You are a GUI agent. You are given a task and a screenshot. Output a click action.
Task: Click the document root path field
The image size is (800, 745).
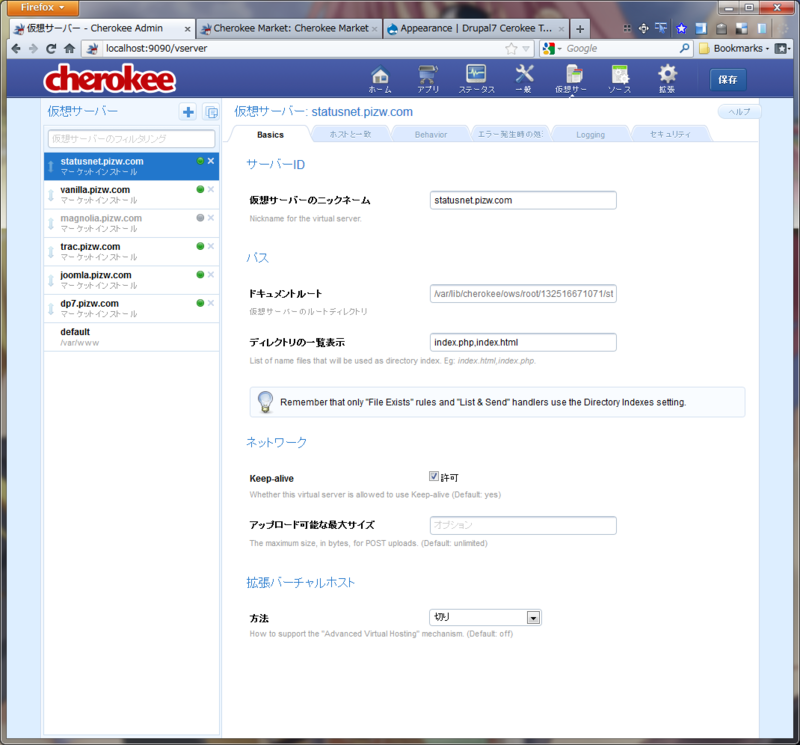pos(523,293)
